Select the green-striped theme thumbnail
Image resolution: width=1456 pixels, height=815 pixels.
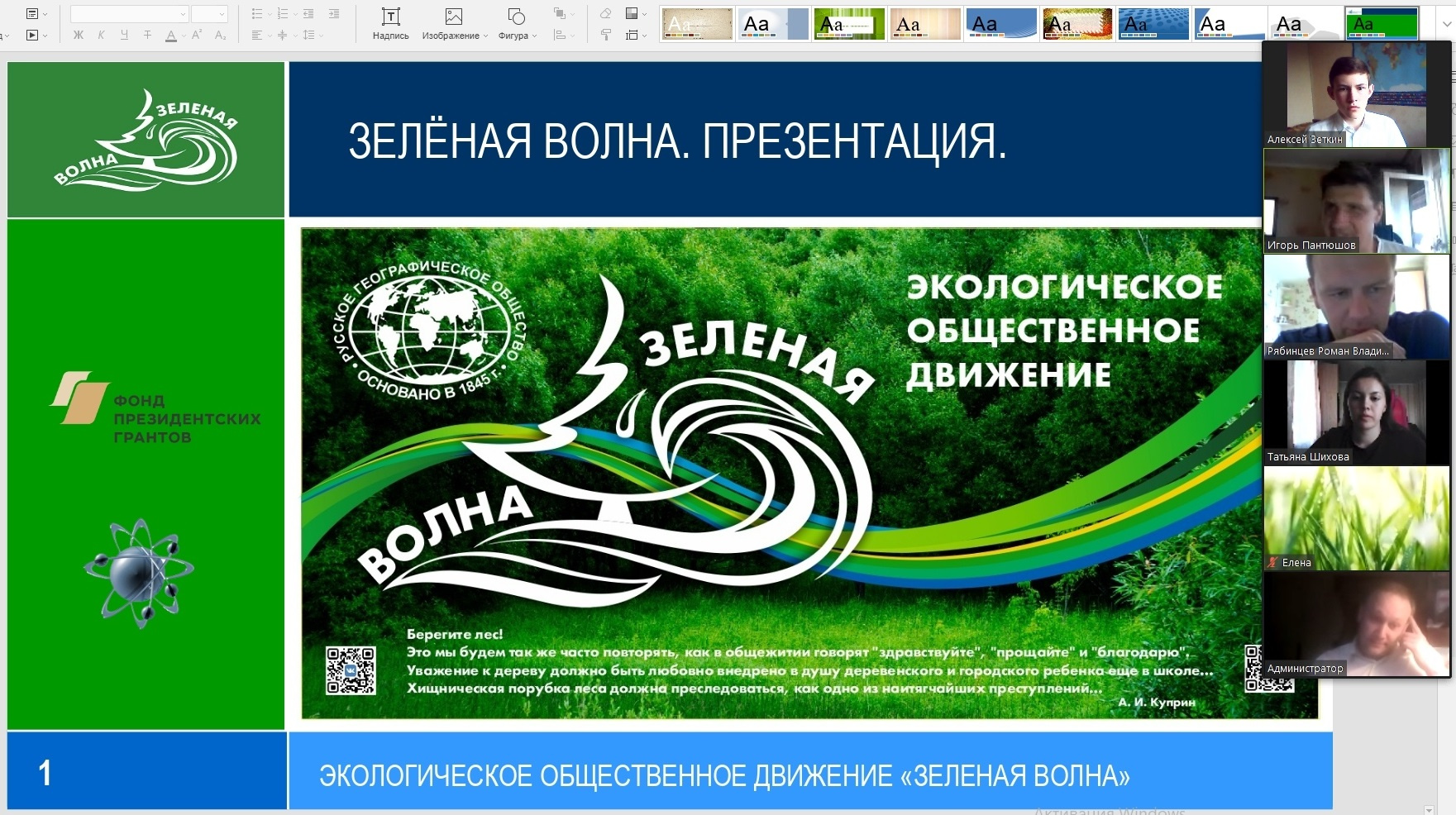pos(849,25)
